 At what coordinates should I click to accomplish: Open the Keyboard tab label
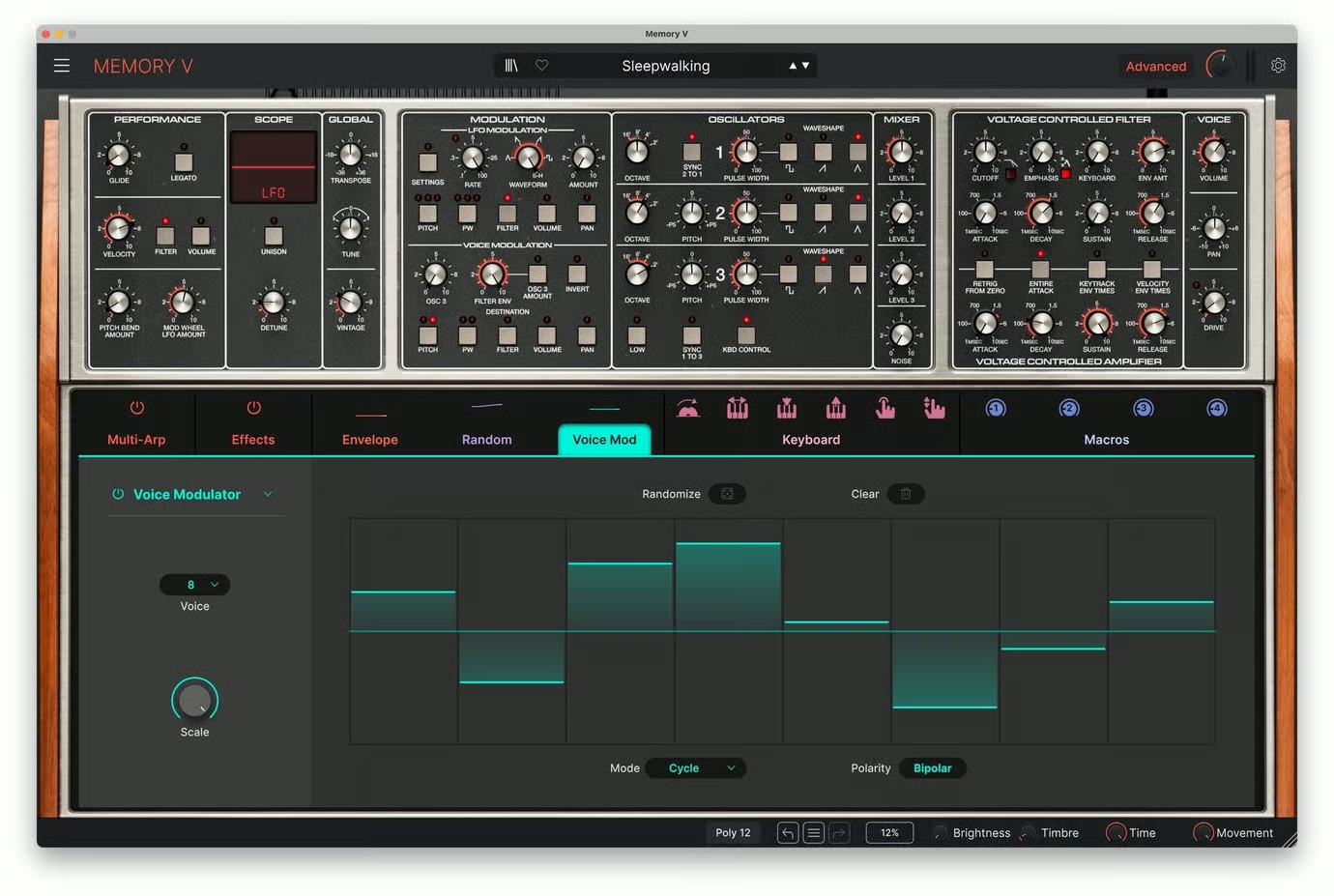click(811, 440)
